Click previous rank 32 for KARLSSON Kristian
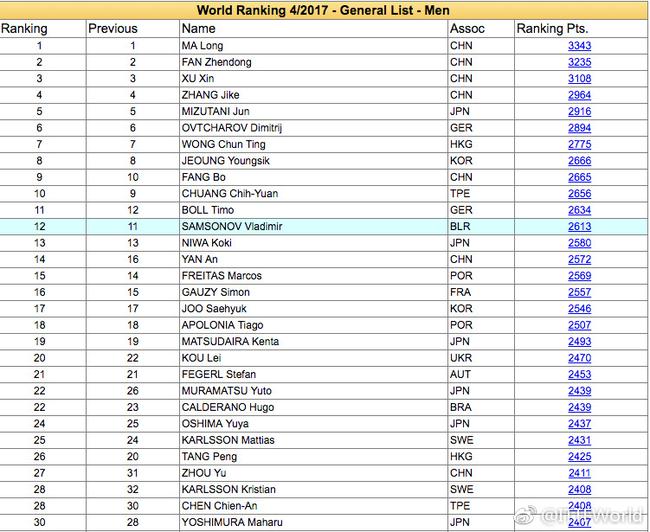This screenshot has height=532, width=650. 133,489
